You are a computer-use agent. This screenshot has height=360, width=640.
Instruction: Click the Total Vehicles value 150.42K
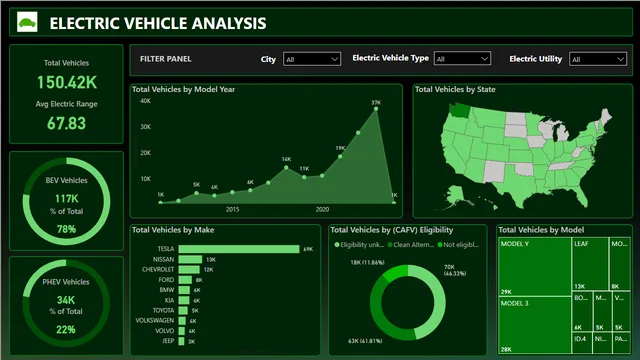coord(67,82)
